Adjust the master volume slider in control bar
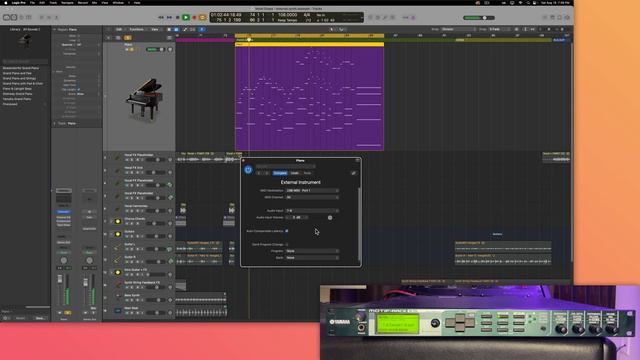Image resolution: width=640 pixels, height=360 pixels. (479, 18)
